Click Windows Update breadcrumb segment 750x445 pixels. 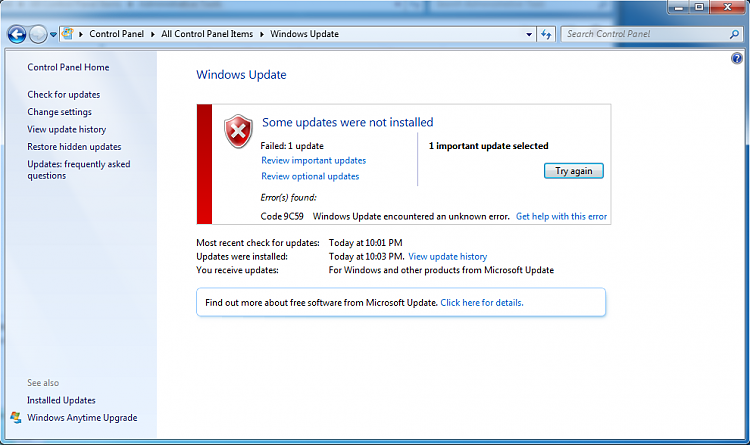tap(304, 34)
